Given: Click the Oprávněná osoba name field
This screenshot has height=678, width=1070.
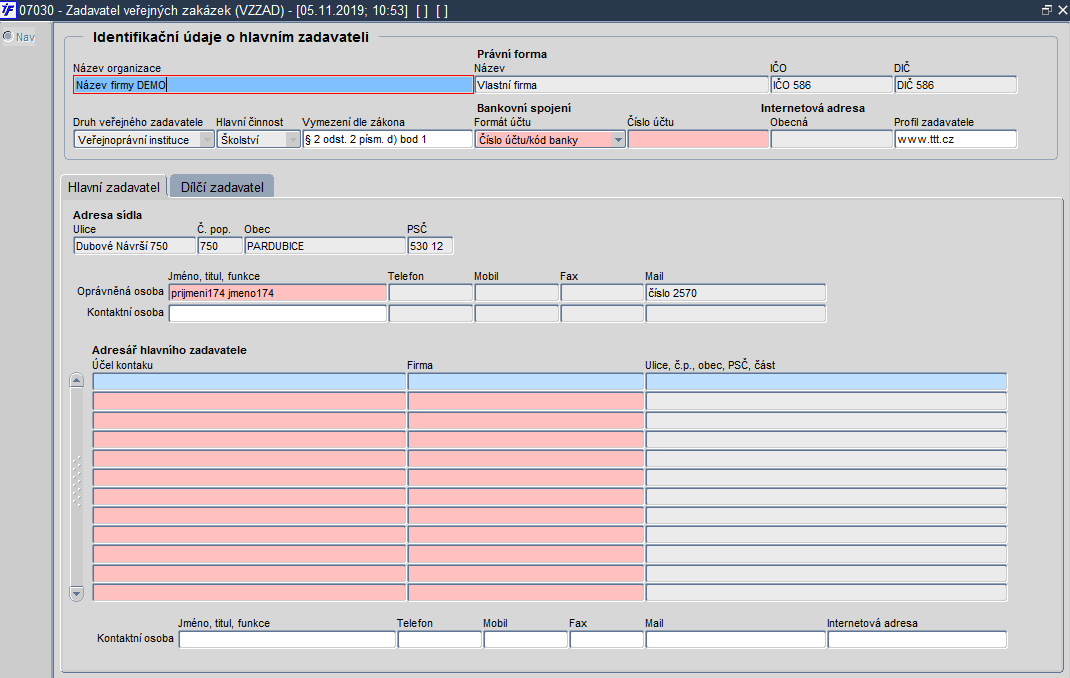Looking at the screenshot, I should (x=277, y=293).
